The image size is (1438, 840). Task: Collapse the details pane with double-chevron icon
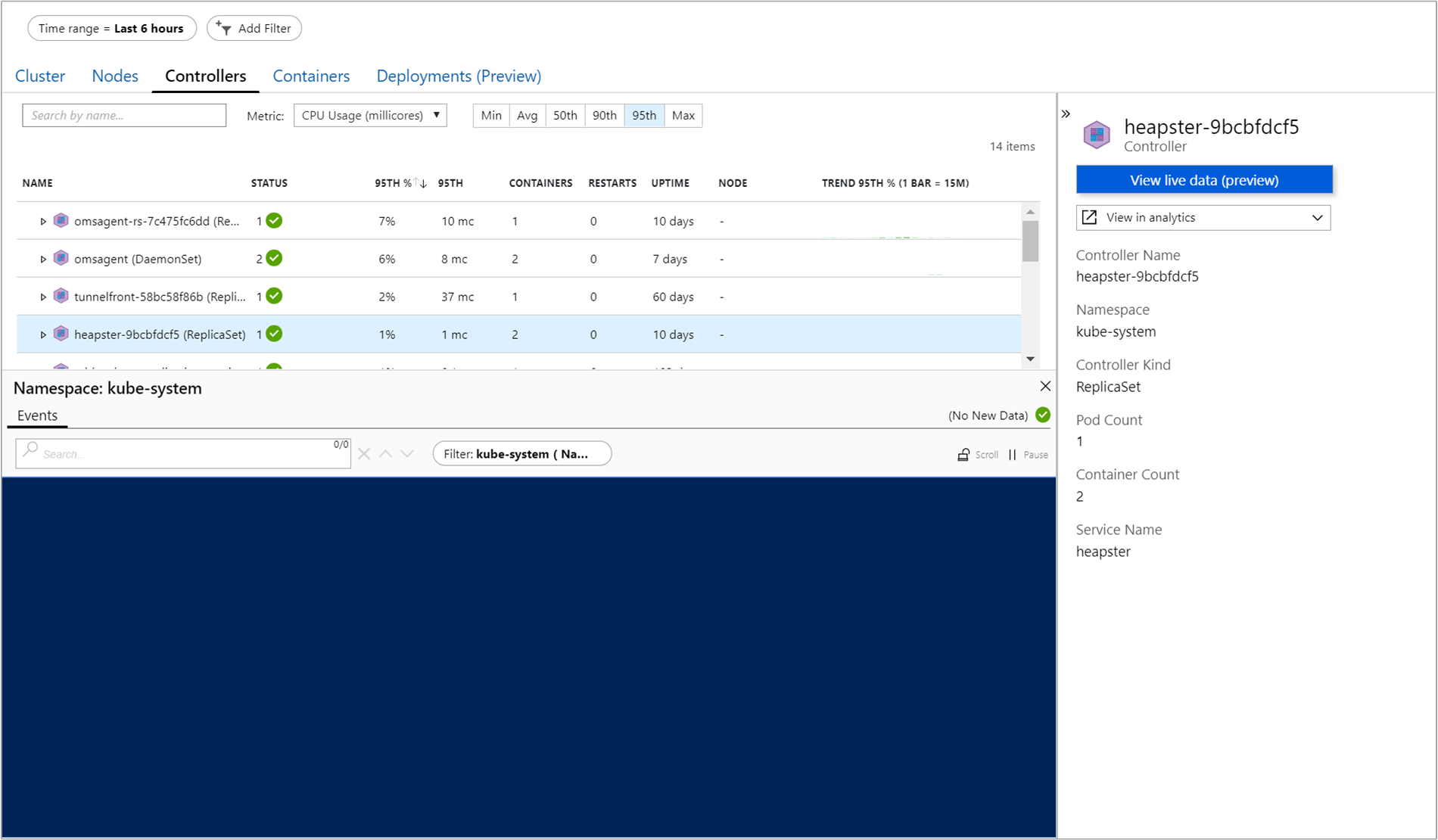click(1066, 114)
